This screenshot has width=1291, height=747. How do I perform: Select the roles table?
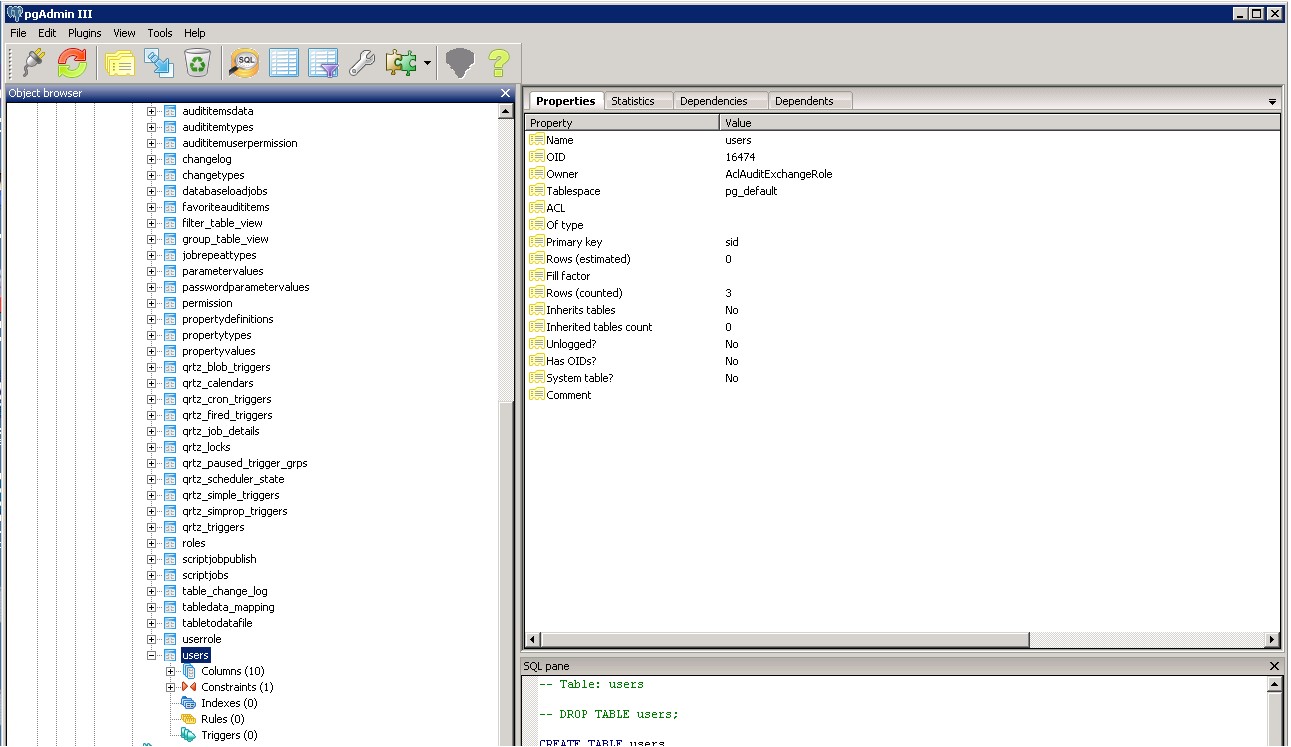click(x=193, y=543)
